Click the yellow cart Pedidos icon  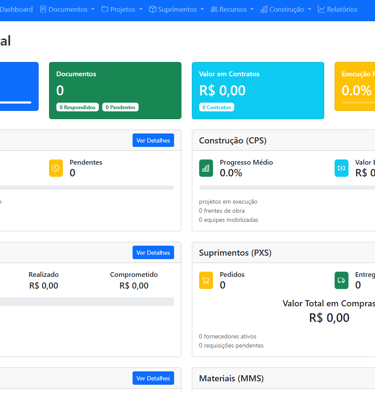point(206,280)
